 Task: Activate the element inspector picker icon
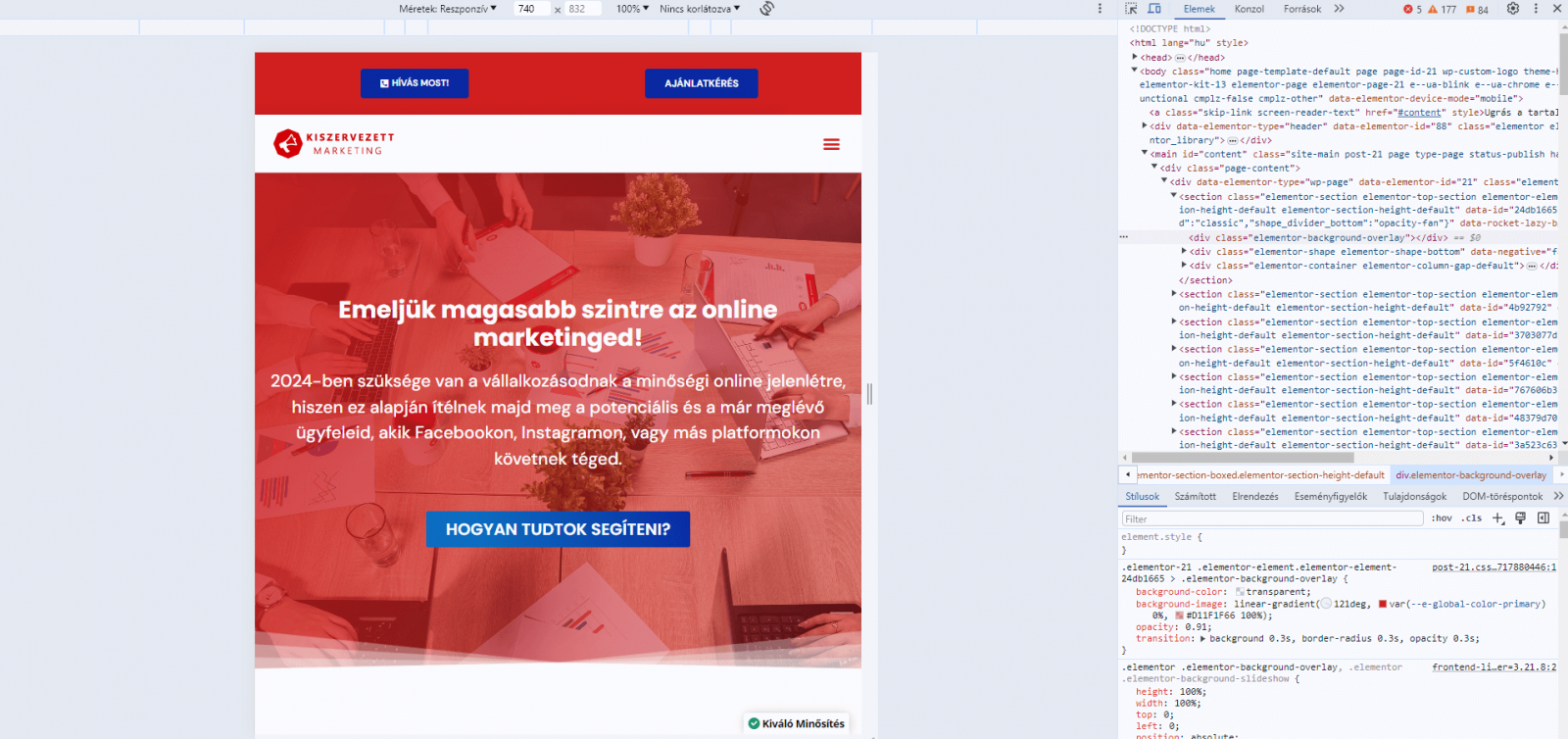[1131, 9]
